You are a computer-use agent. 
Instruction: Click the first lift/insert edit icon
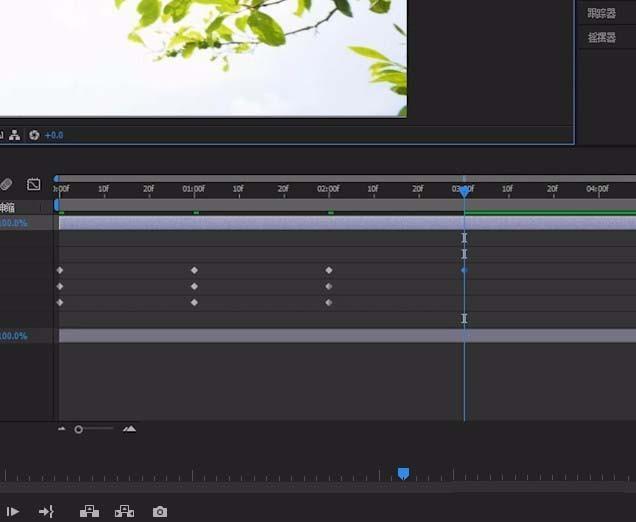(x=89, y=512)
